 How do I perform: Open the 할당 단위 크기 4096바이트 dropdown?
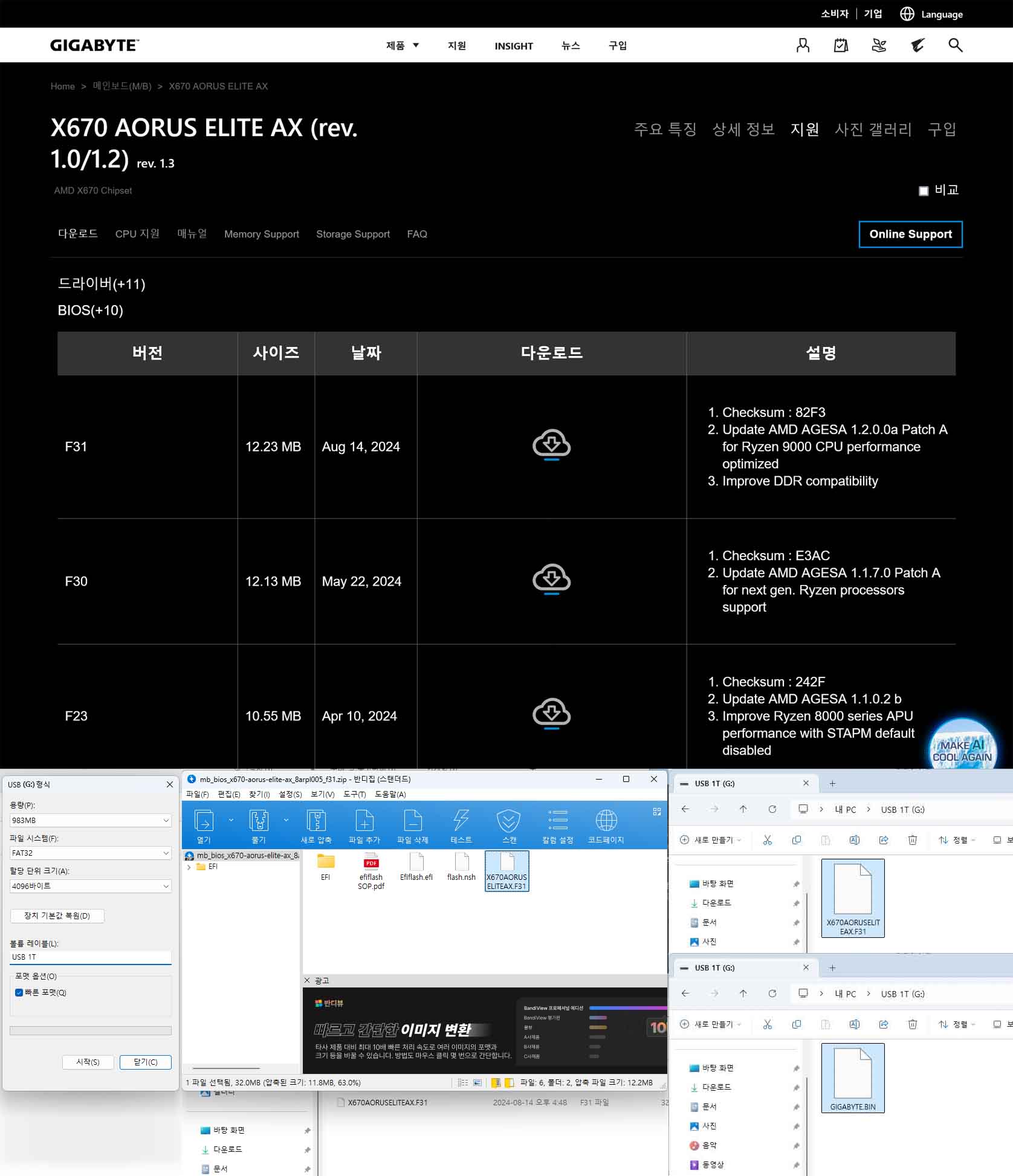[x=91, y=886]
